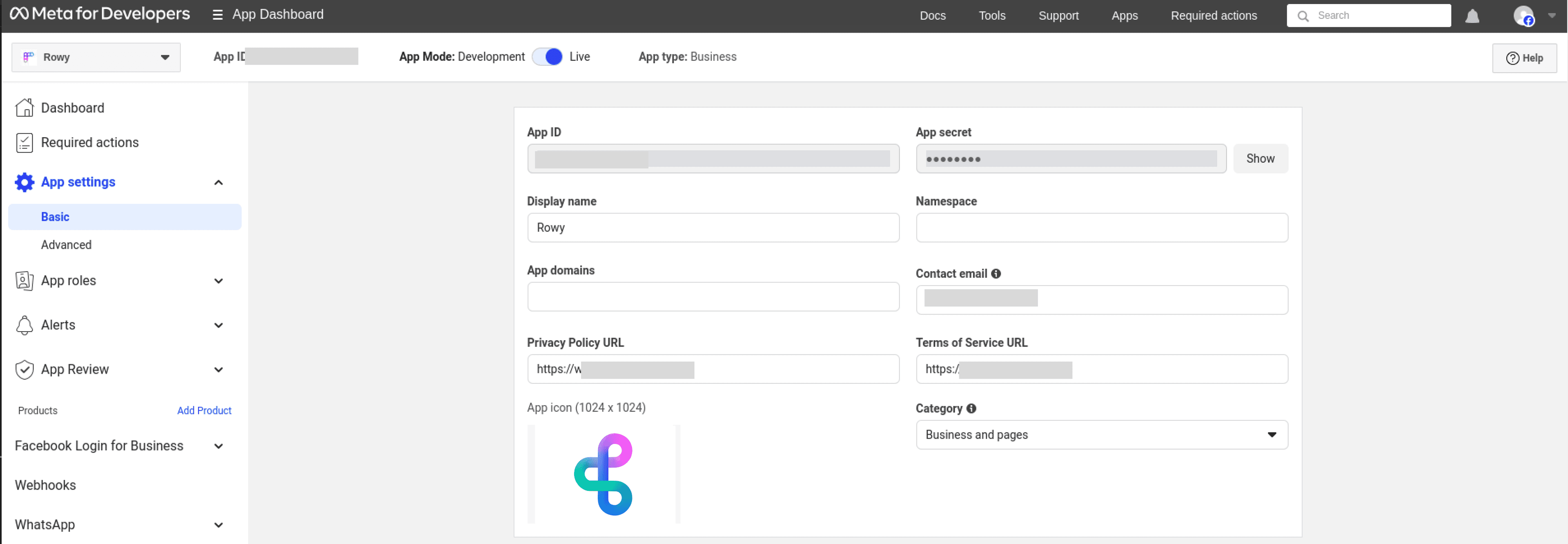Open the Docs menu item
The height and width of the screenshot is (544, 1568).
pyautogui.click(x=932, y=15)
